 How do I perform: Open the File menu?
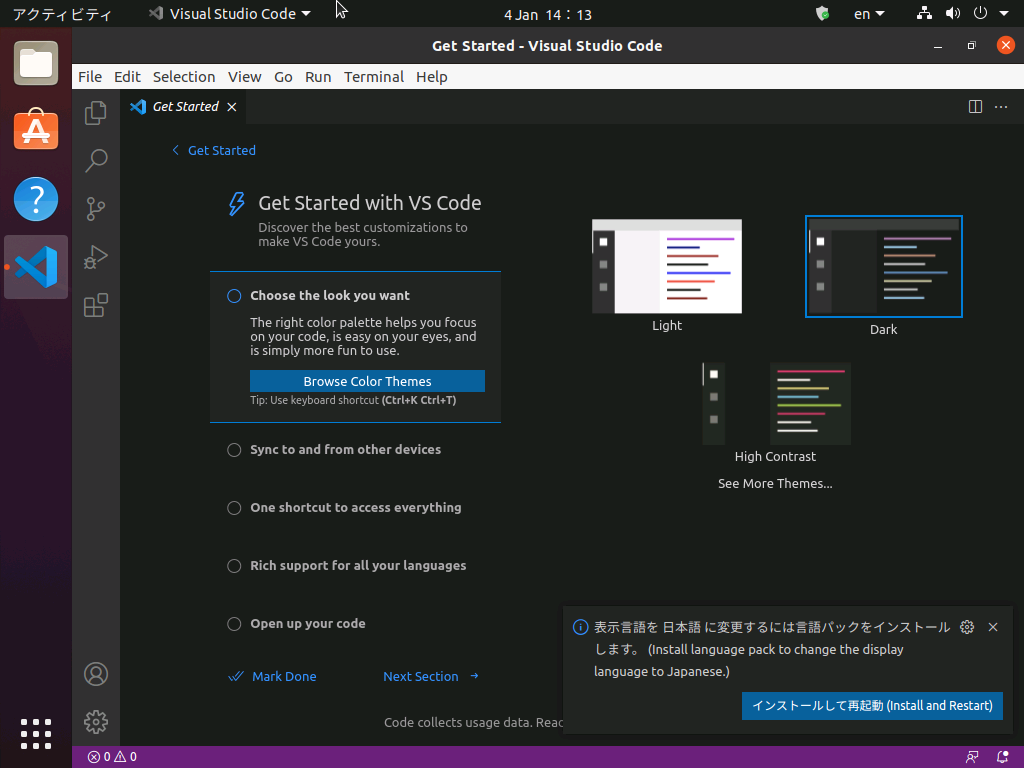click(90, 77)
